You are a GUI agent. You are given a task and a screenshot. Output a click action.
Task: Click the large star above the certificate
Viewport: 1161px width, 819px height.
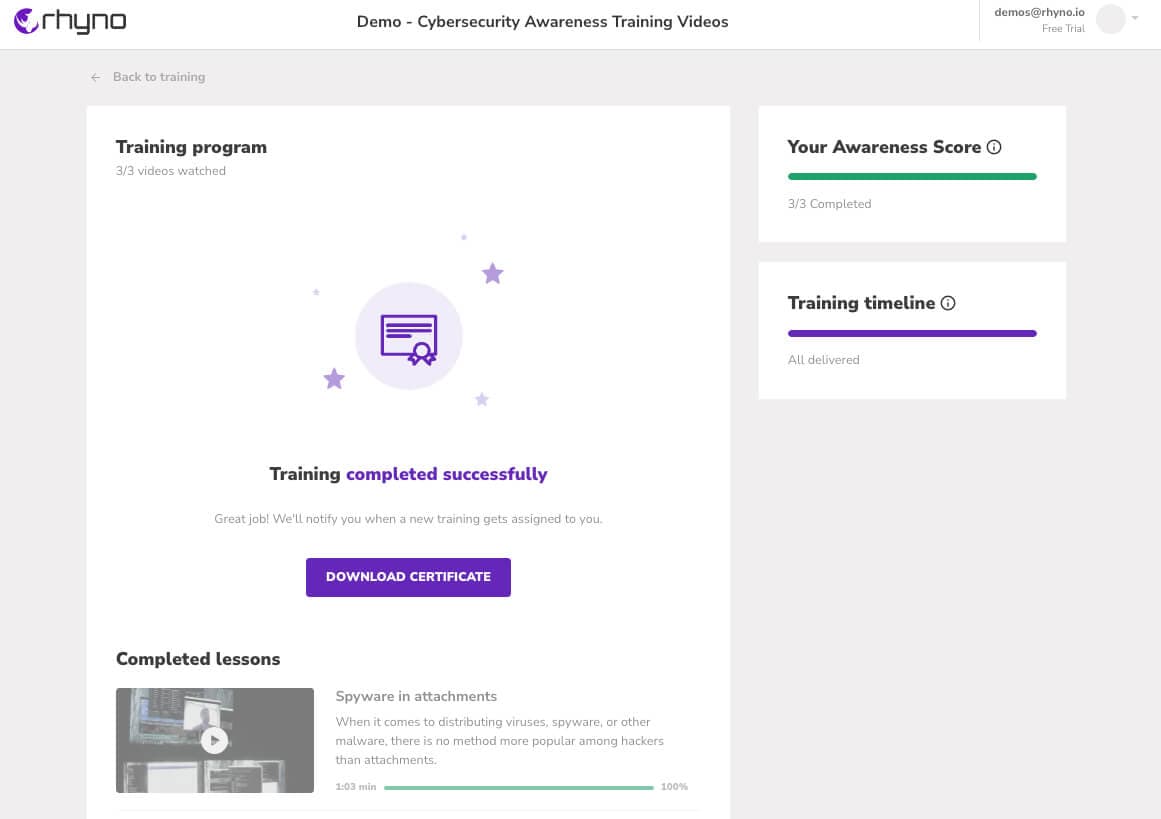click(x=492, y=273)
